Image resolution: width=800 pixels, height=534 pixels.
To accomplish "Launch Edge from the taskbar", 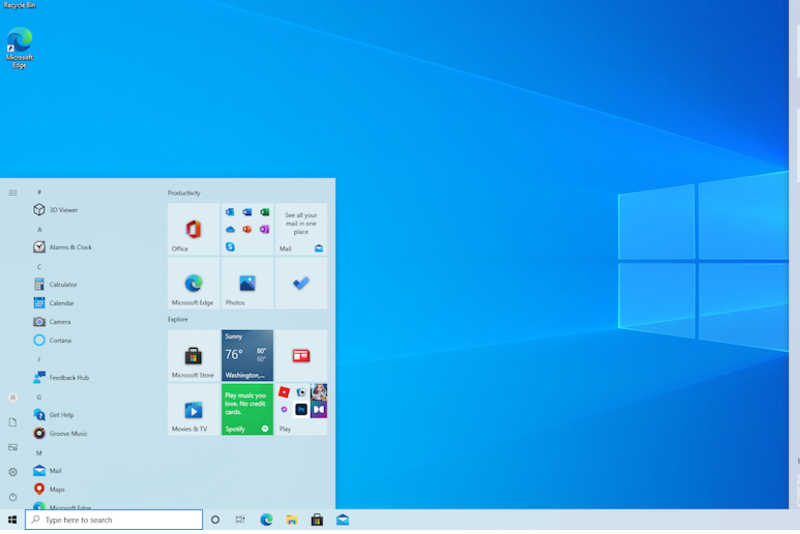I will tap(266, 520).
